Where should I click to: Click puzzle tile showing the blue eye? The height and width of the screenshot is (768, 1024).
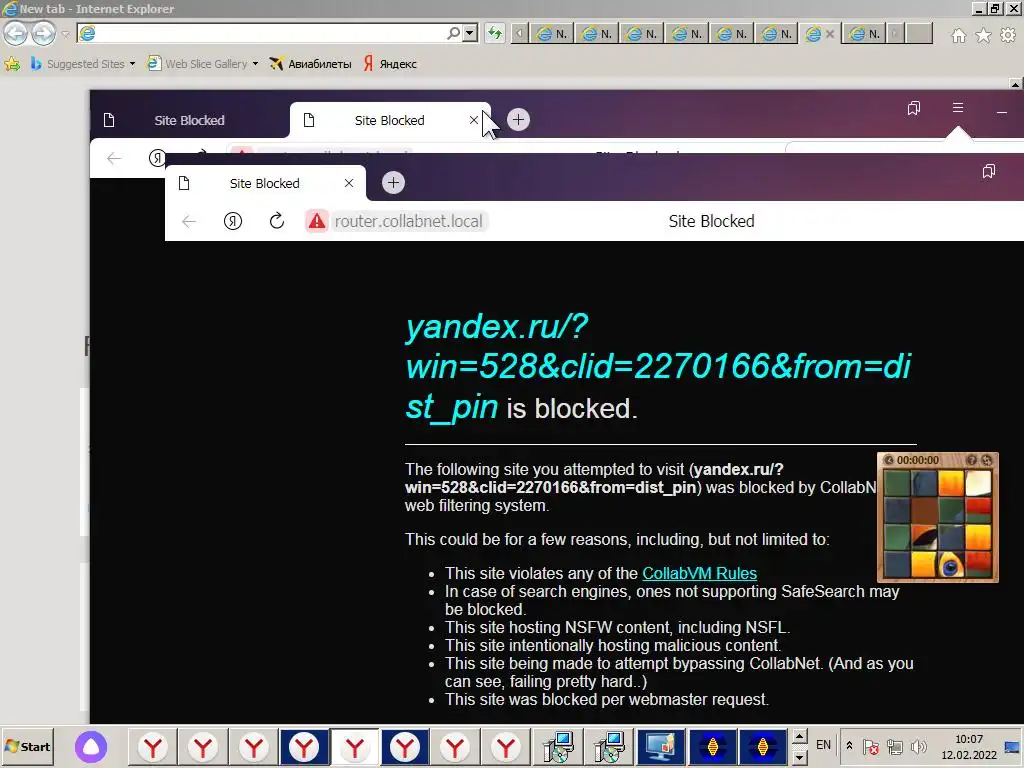click(x=950, y=565)
